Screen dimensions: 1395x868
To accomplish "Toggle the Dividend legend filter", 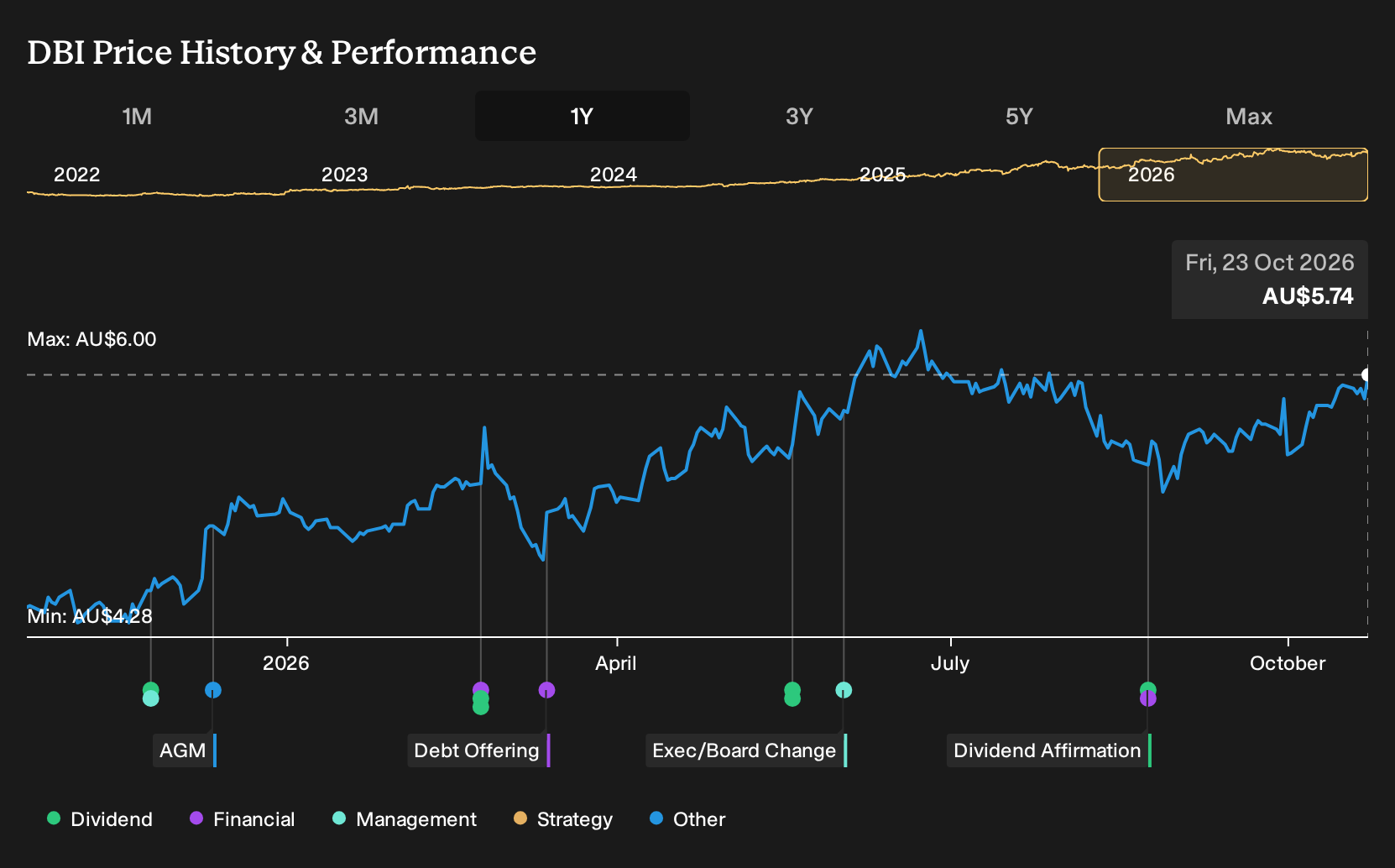I will click(100, 818).
